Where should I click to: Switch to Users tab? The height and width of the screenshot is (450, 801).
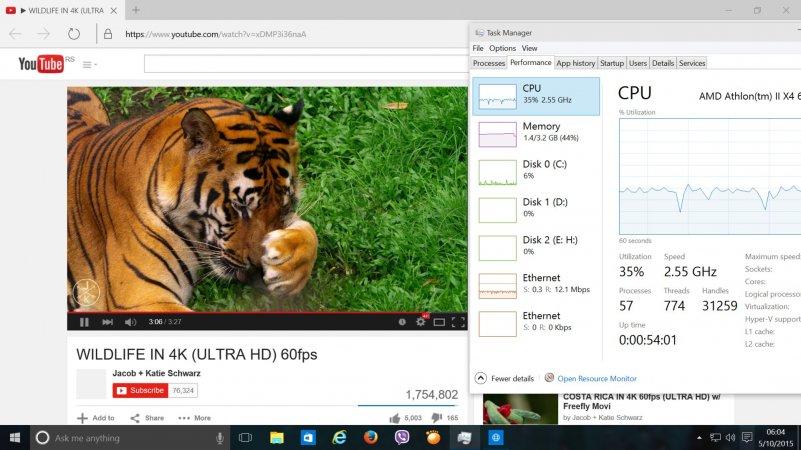[638, 63]
